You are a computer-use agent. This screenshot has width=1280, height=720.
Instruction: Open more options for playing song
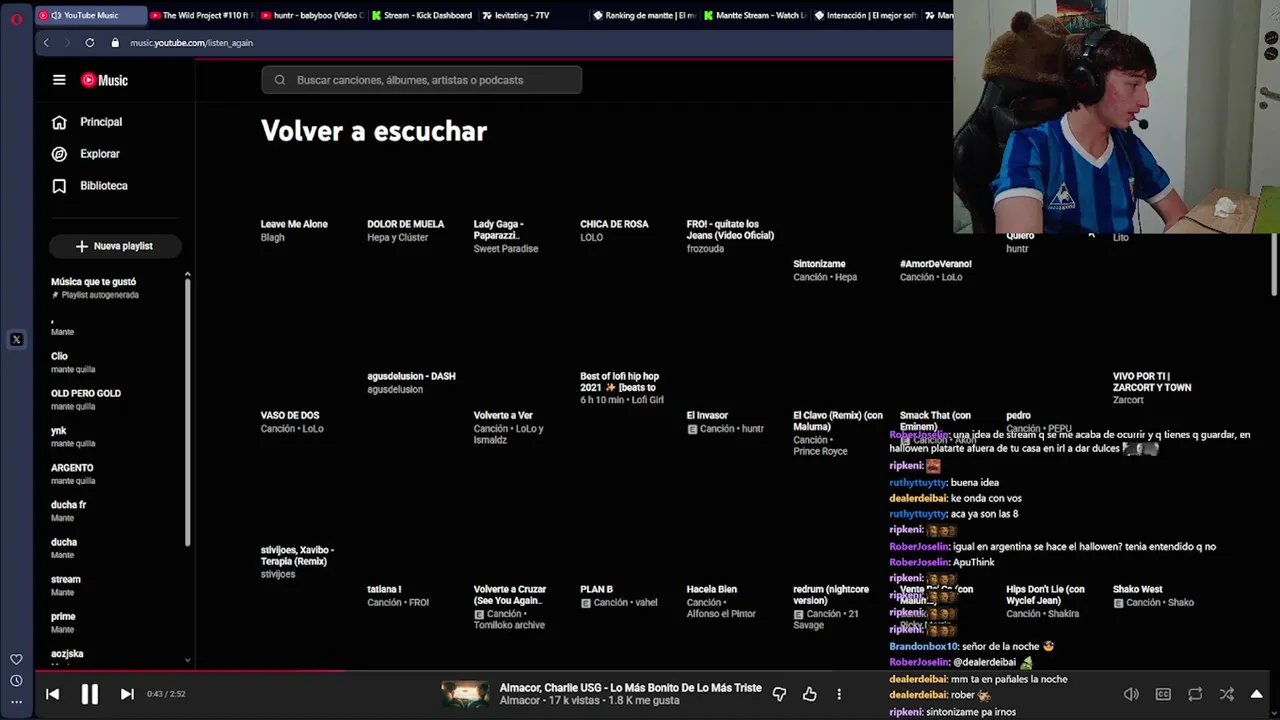coord(839,694)
